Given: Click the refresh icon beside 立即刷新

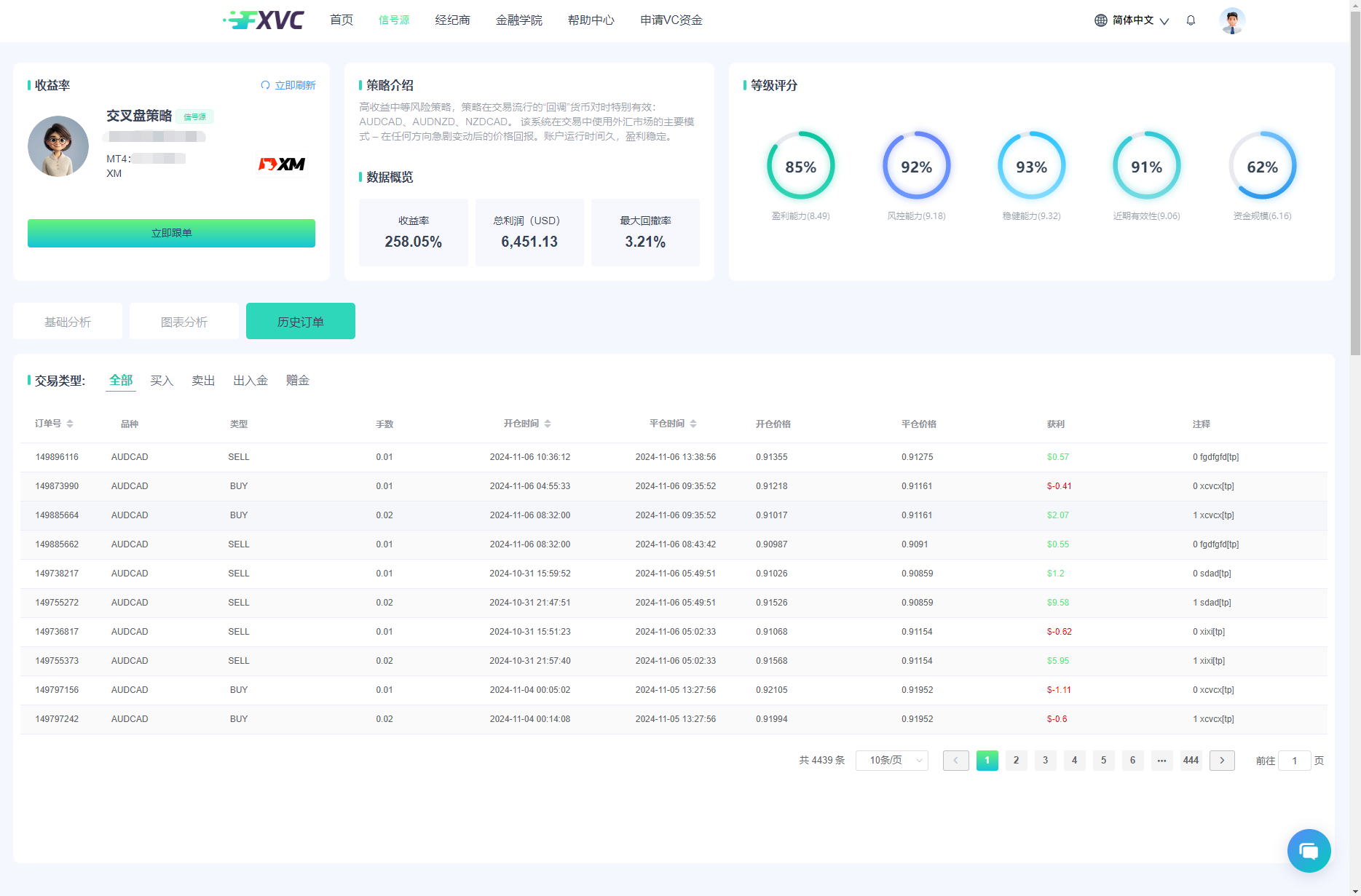Looking at the screenshot, I should (x=265, y=85).
